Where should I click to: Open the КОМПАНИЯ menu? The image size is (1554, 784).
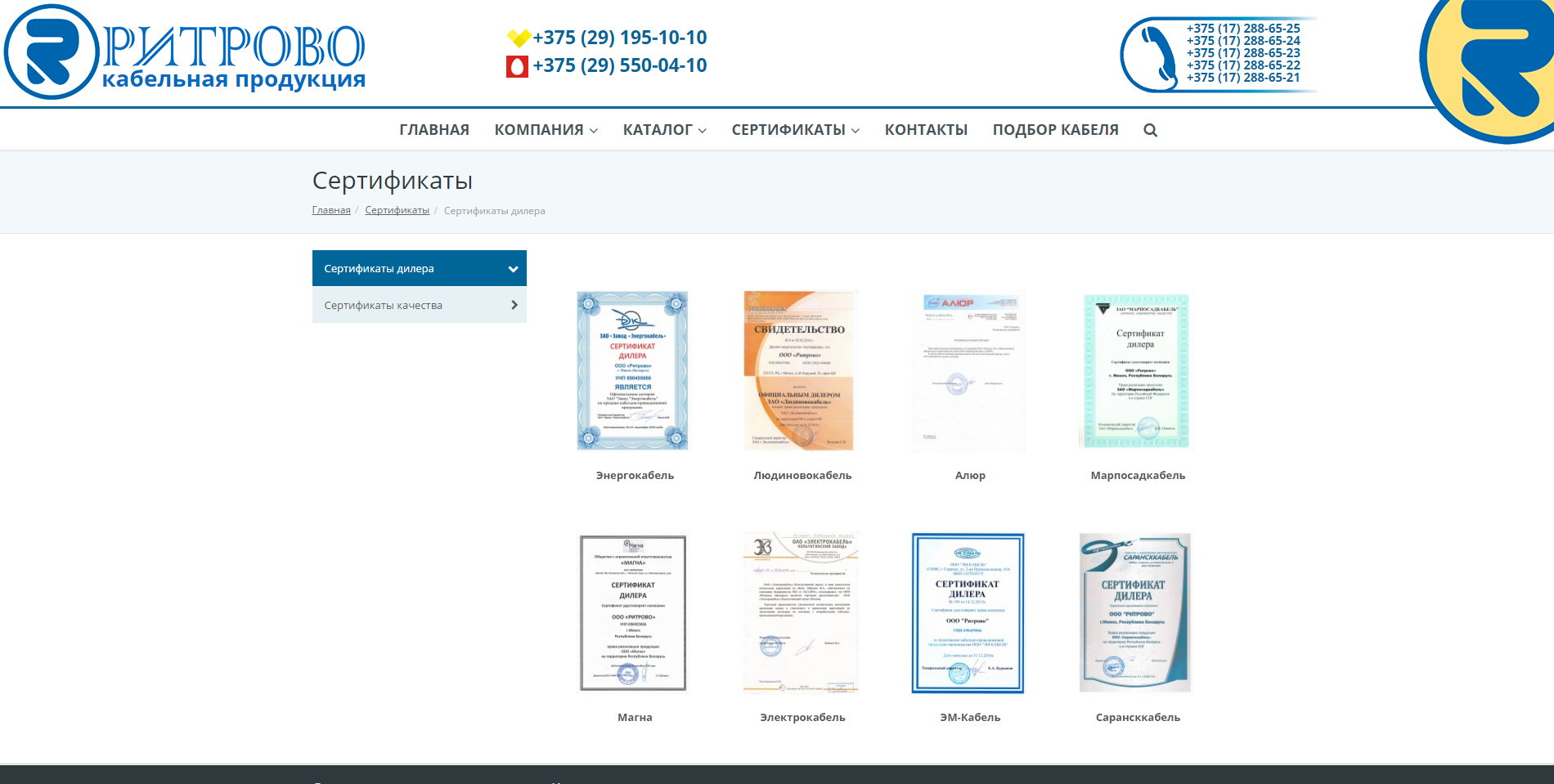(x=546, y=130)
